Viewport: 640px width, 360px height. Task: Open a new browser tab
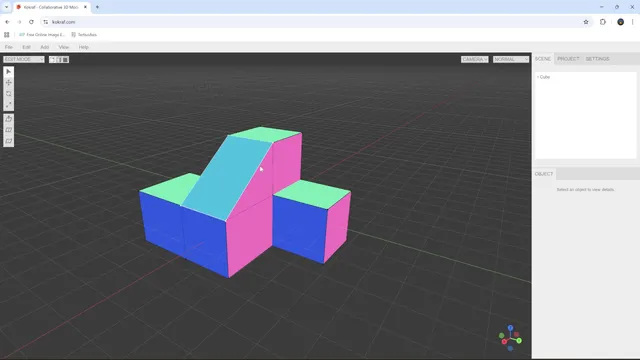click(97, 7)
